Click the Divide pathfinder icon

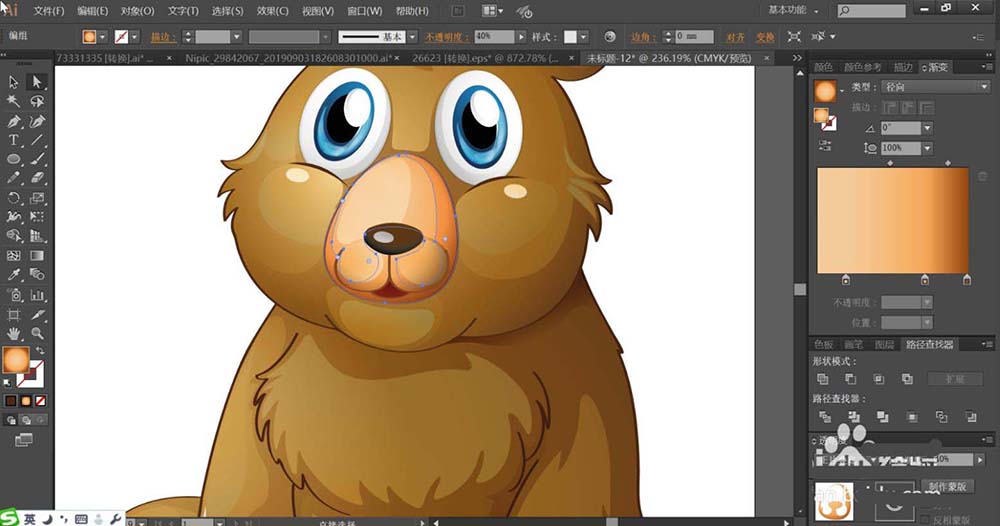pyautogui.click(x=825, y=417)
